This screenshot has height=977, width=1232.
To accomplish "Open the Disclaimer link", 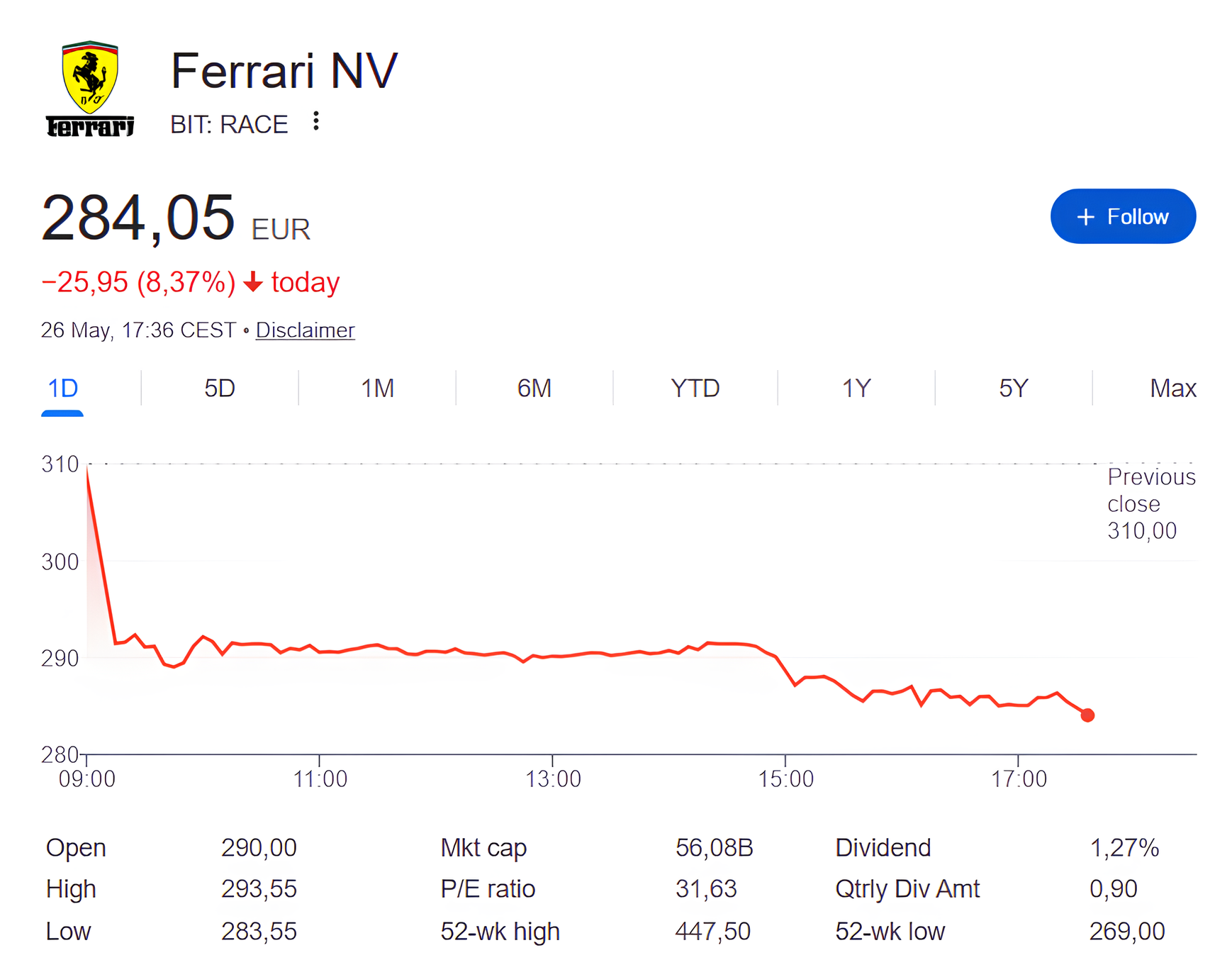I will (305, 330).
